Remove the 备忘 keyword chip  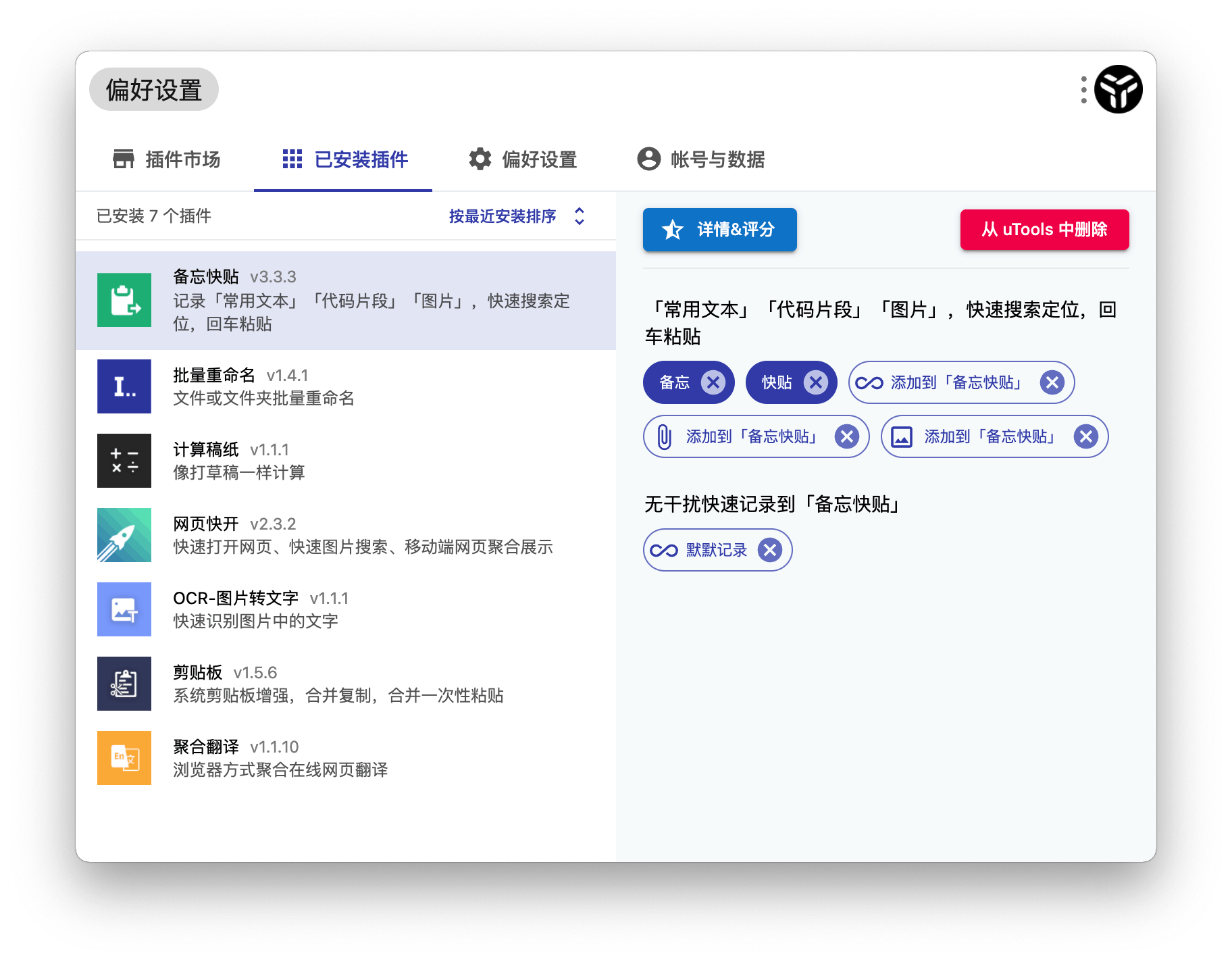pos(713,382)
